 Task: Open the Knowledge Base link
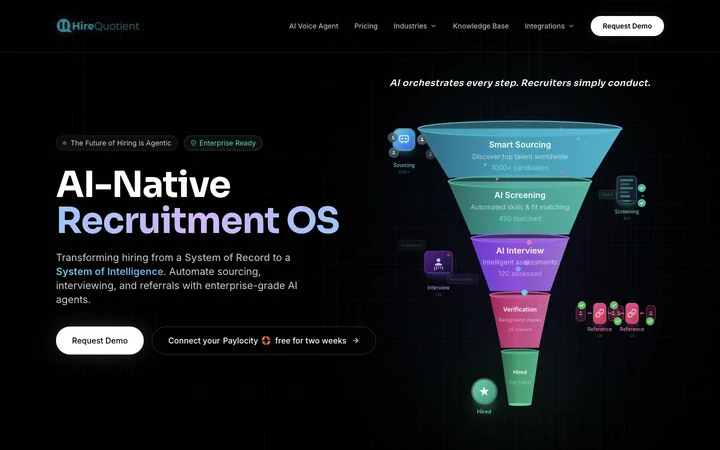[481, 26]
